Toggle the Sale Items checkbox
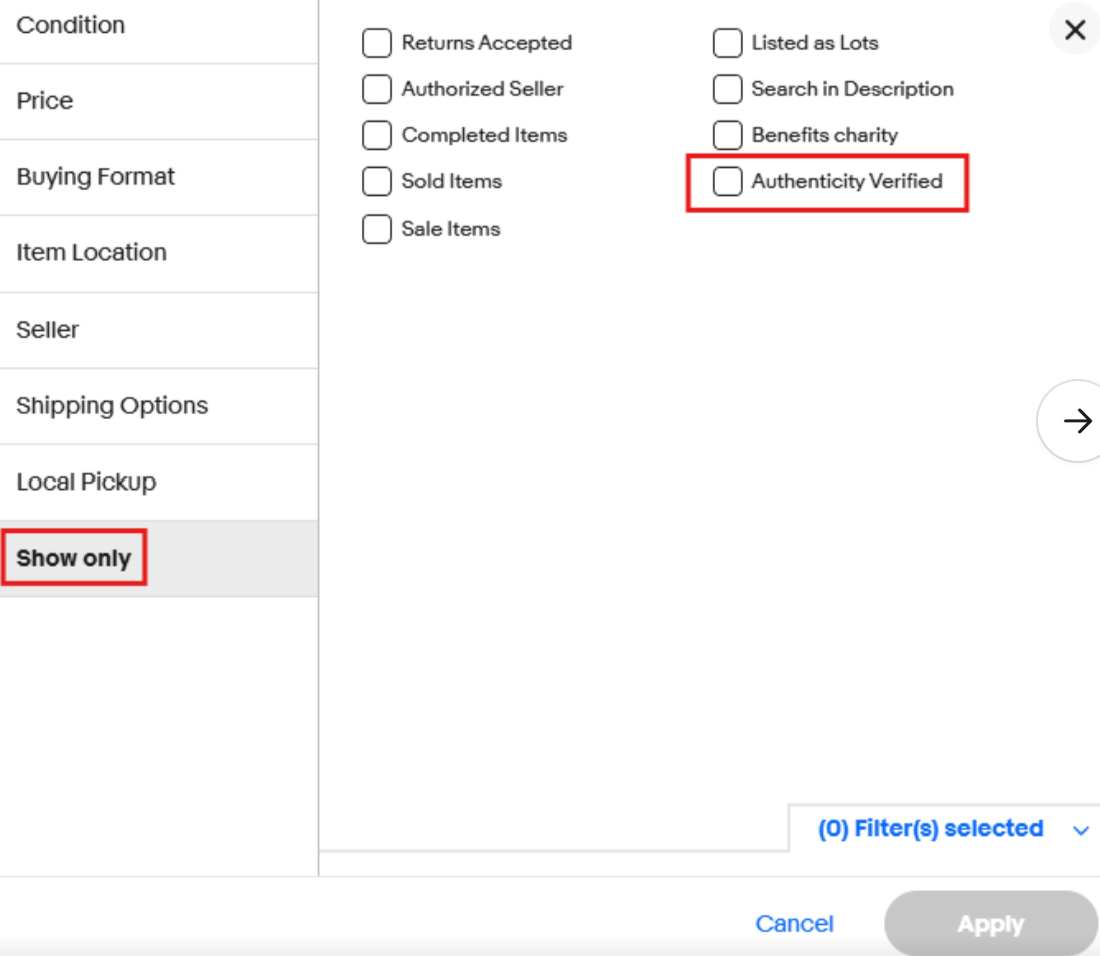The image size is (1100, 956). click(x=377, y=229)
